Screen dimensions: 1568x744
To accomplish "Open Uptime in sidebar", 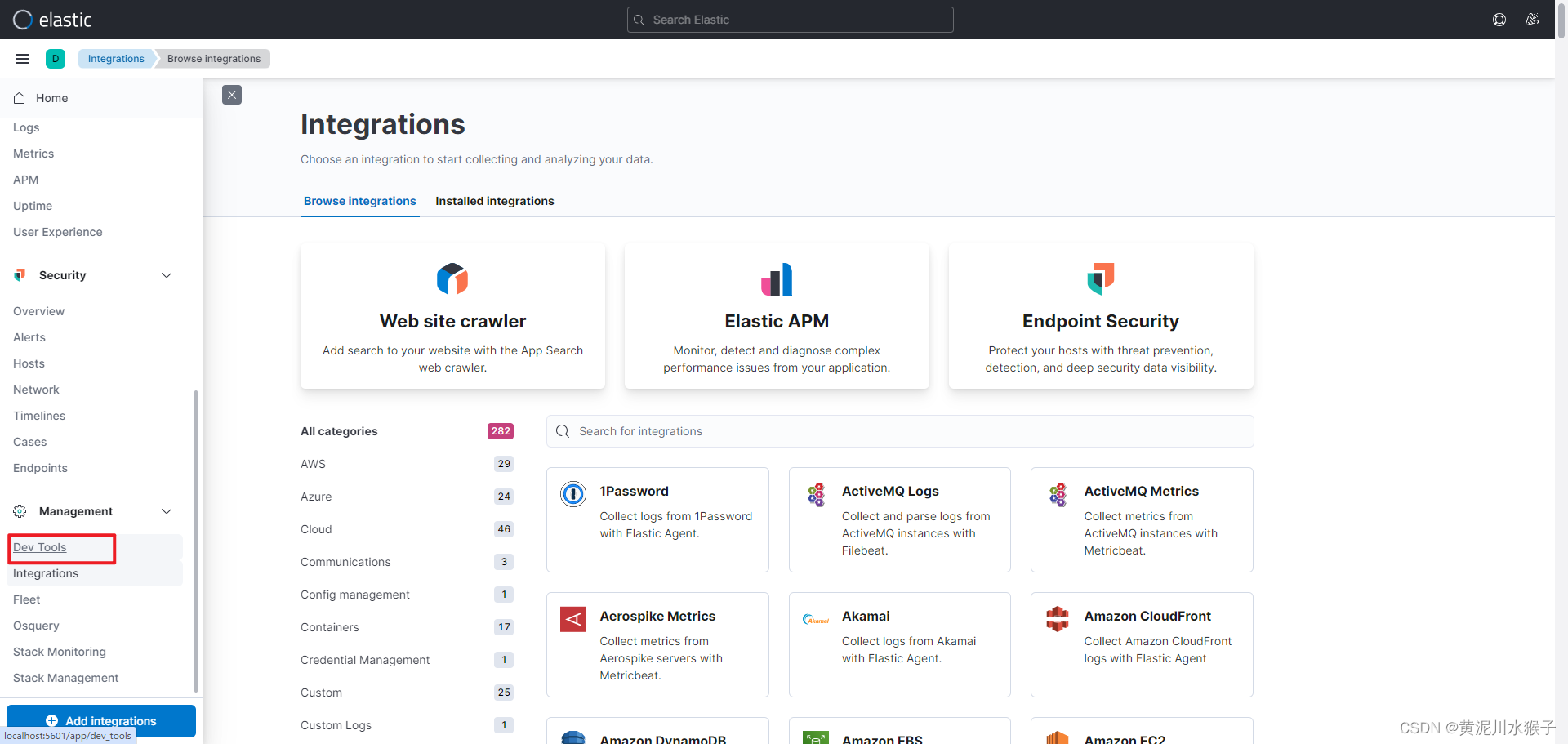I will pyautogui.click(x=33, y=206).
